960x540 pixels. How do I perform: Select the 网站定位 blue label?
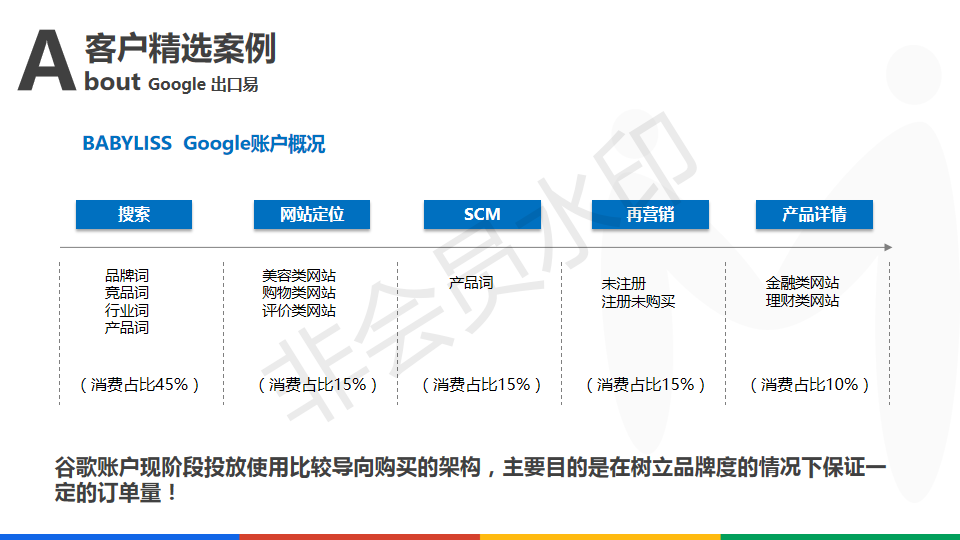click(x=312, y=214)
